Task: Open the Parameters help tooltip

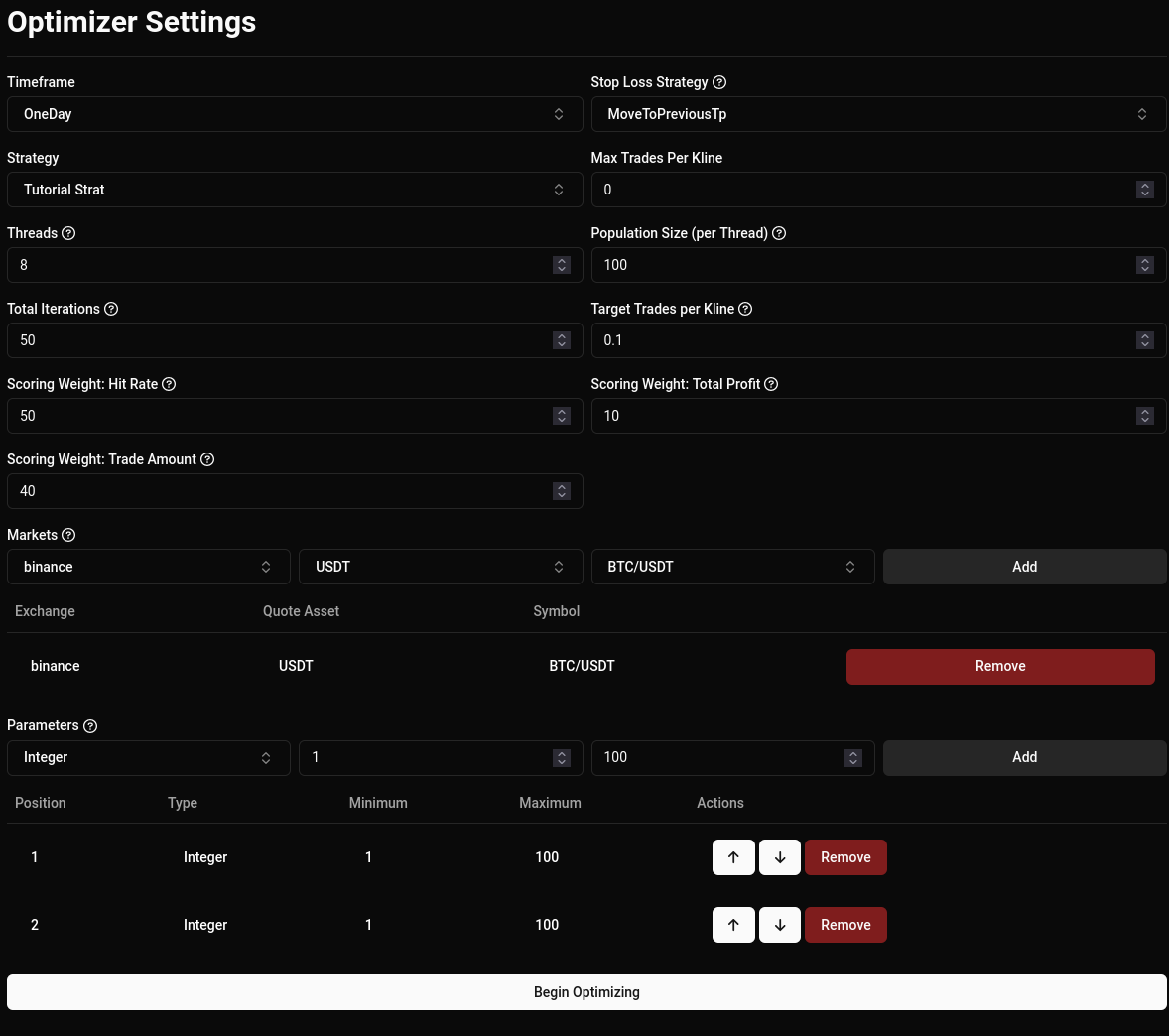Action: [x=90, y=725]
